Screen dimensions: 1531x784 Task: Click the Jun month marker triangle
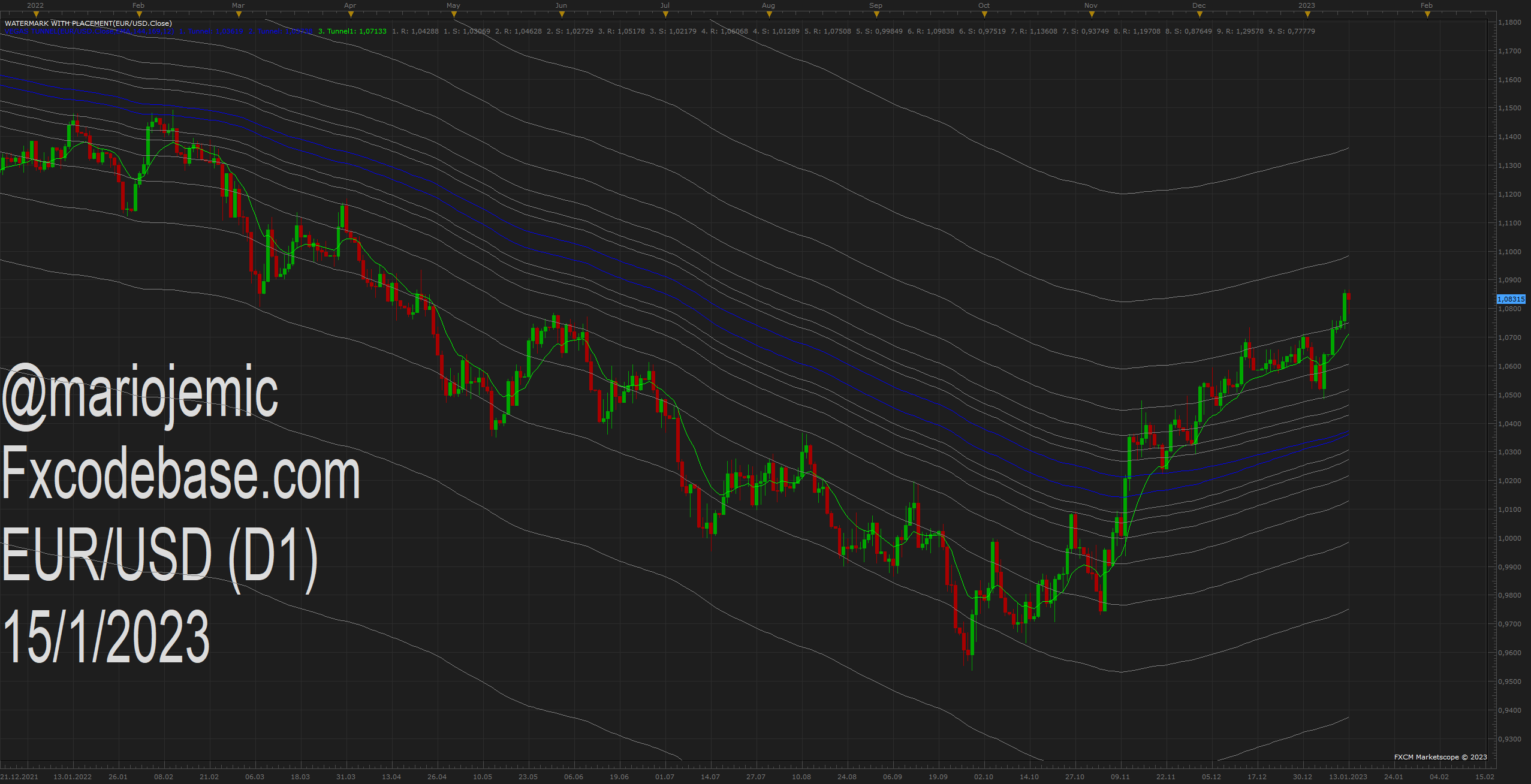tap(562, 14)
